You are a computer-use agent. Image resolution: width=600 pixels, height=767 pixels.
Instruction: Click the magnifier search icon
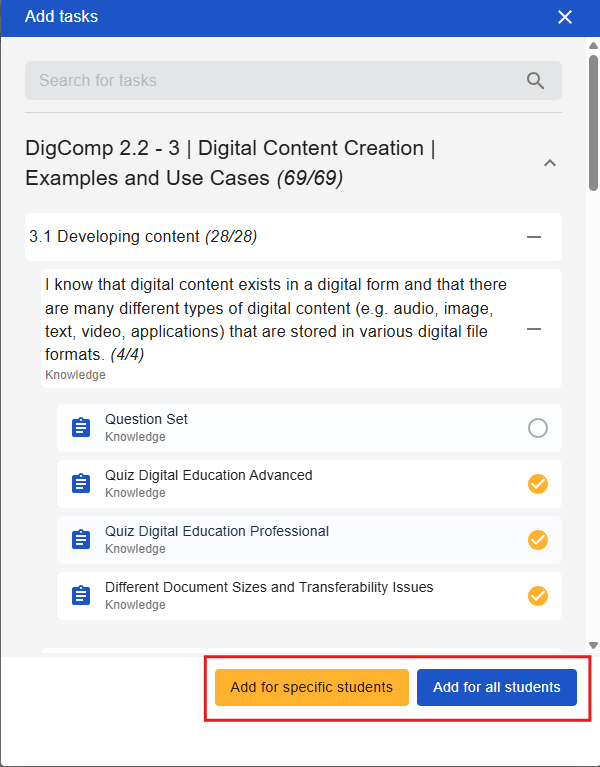535,81
